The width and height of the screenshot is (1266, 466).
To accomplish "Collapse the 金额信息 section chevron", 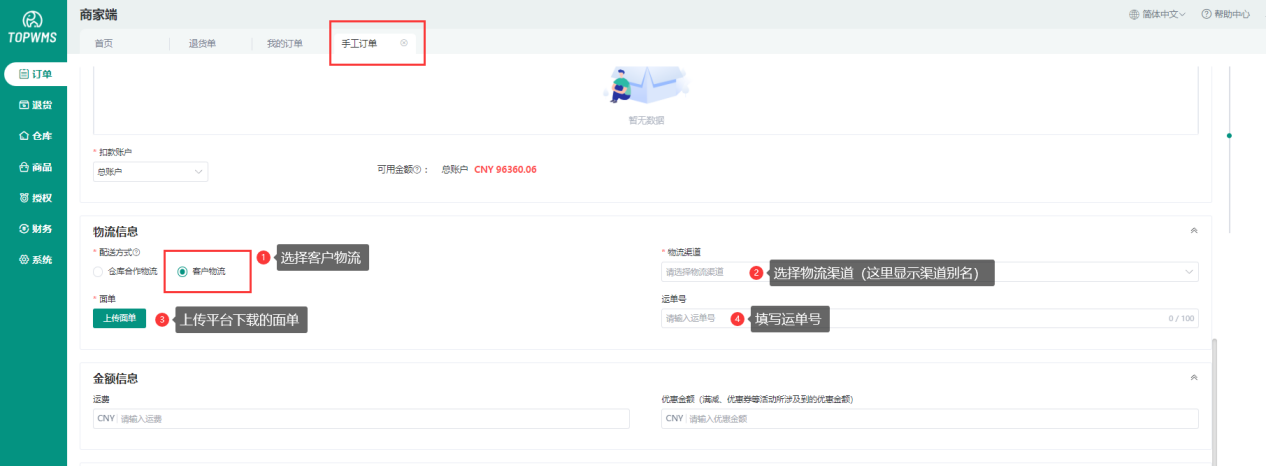I will (x=1193, y=378).
